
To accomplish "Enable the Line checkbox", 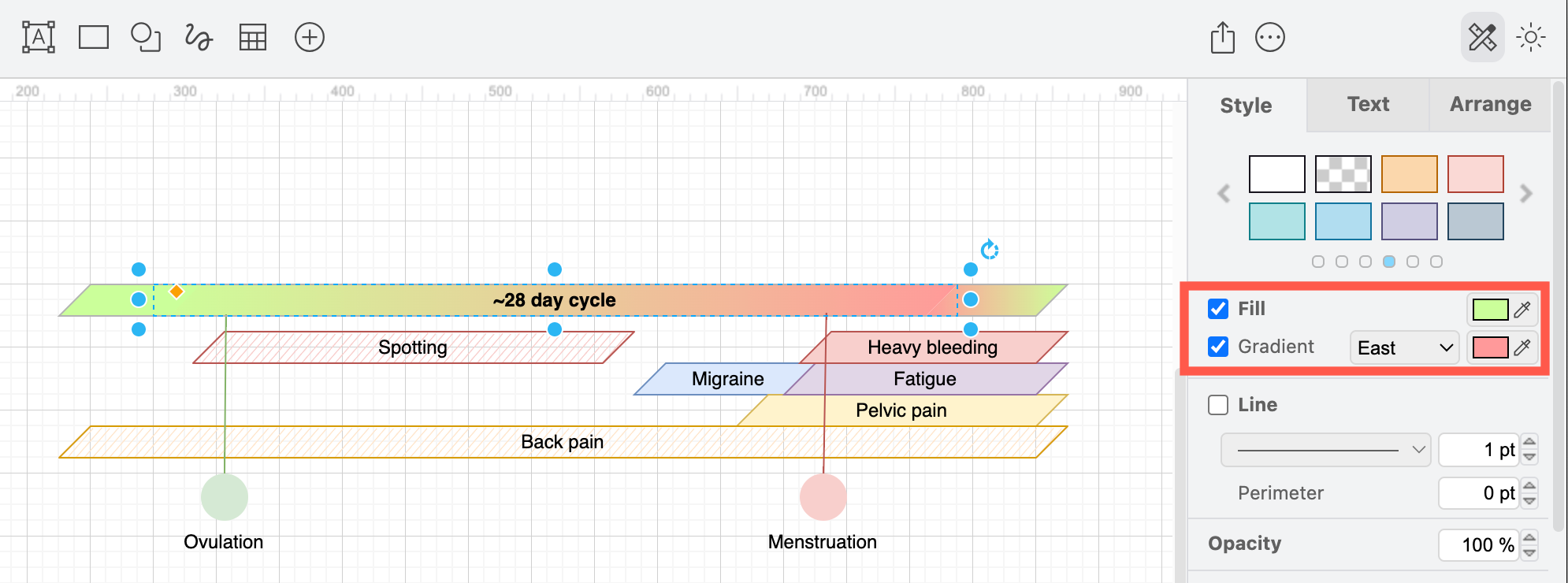I will [x=1217, y=405].
